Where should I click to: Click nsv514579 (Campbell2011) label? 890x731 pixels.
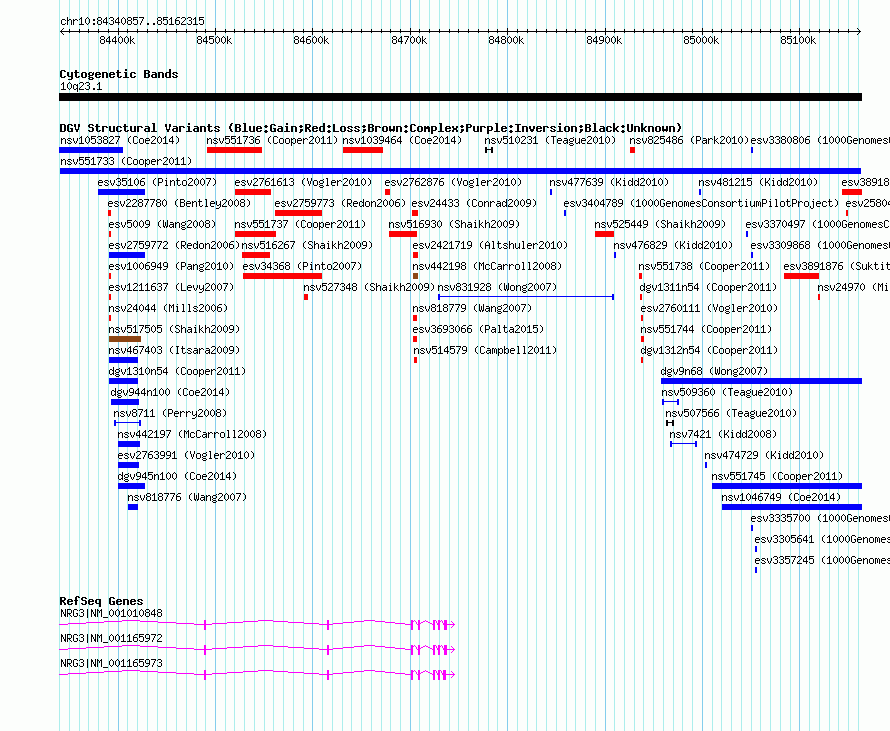pos(485,350)
